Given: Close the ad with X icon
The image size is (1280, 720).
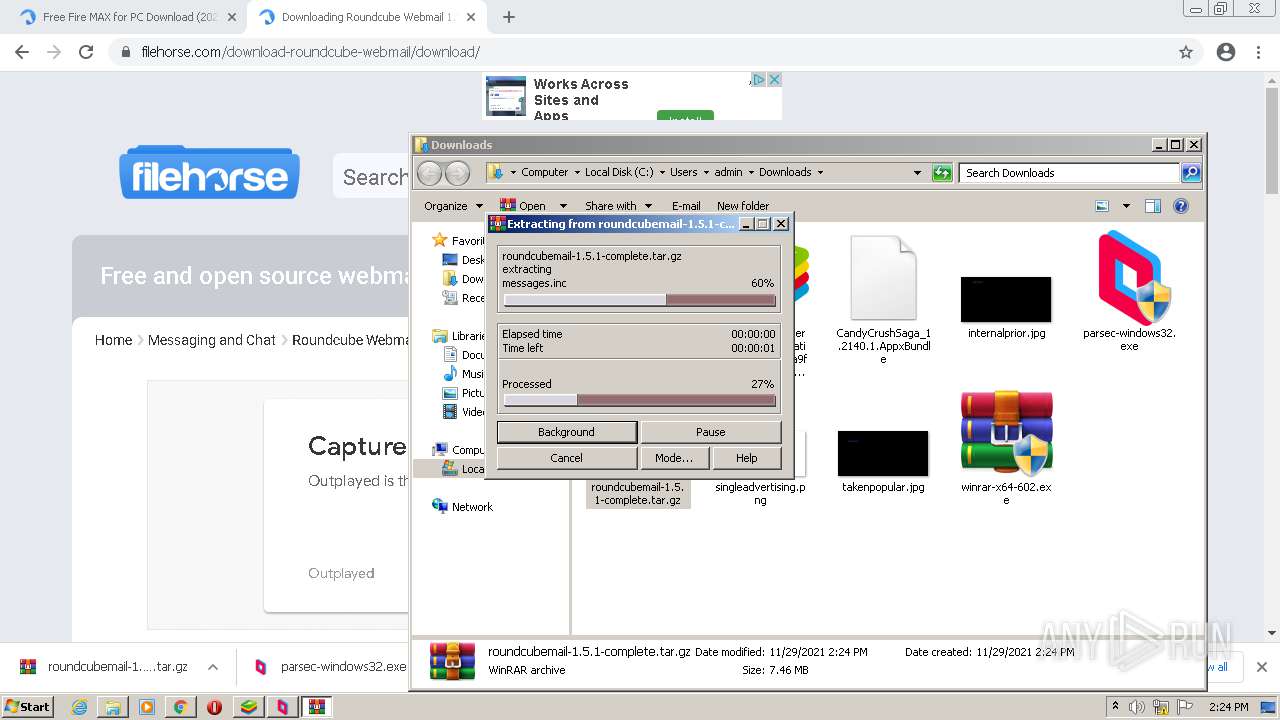Looking at the screenshot, I should 774,79.
